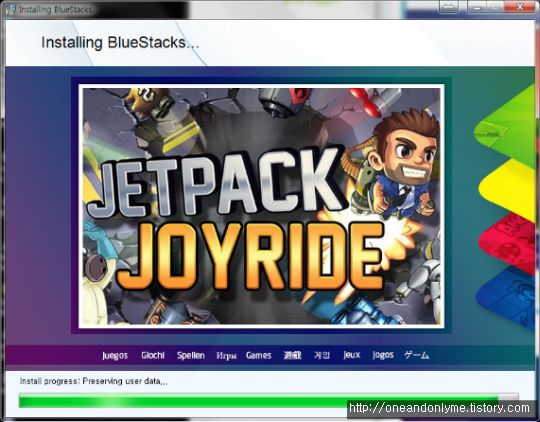Image resolution: width=540 pixels, height=422 pixels.
Task: Close the Installing BlueStacks window
Action: pyautogui.click(x=520, y=7)
